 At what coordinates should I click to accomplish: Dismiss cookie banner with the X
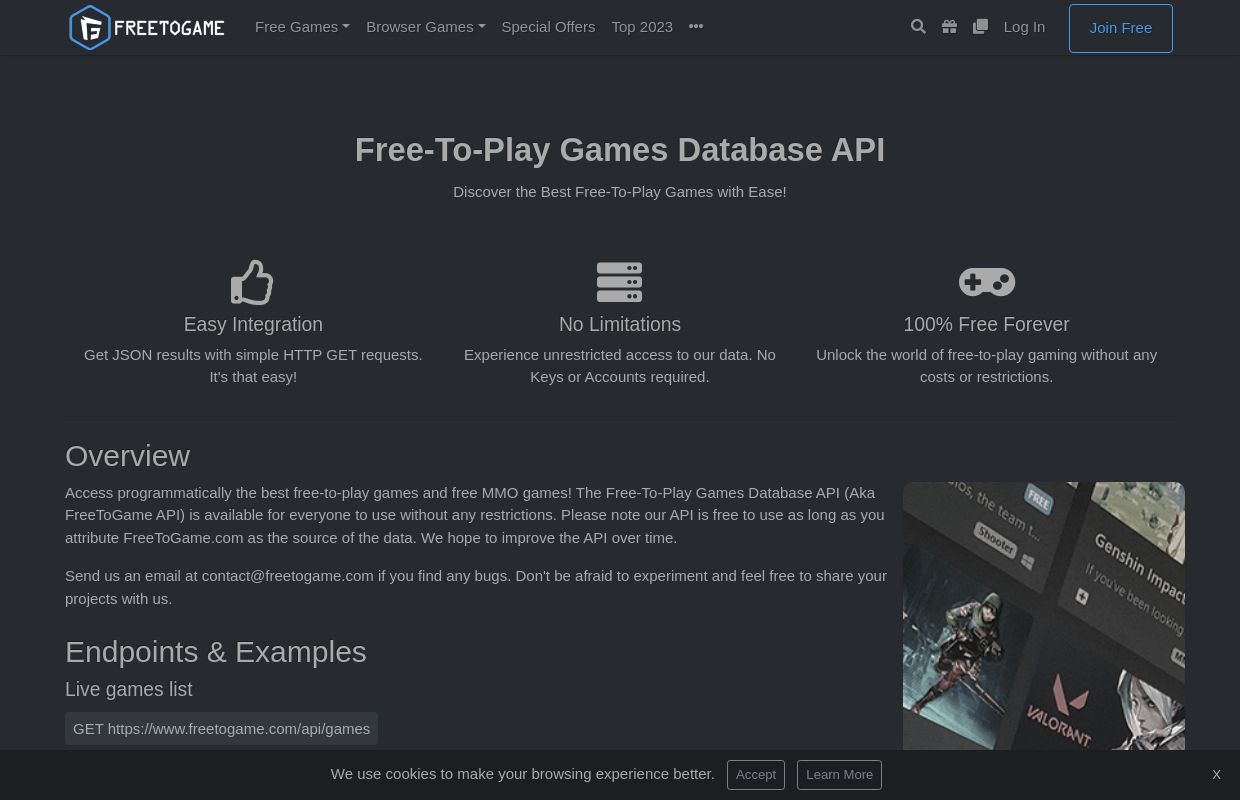click(1216, 775)
